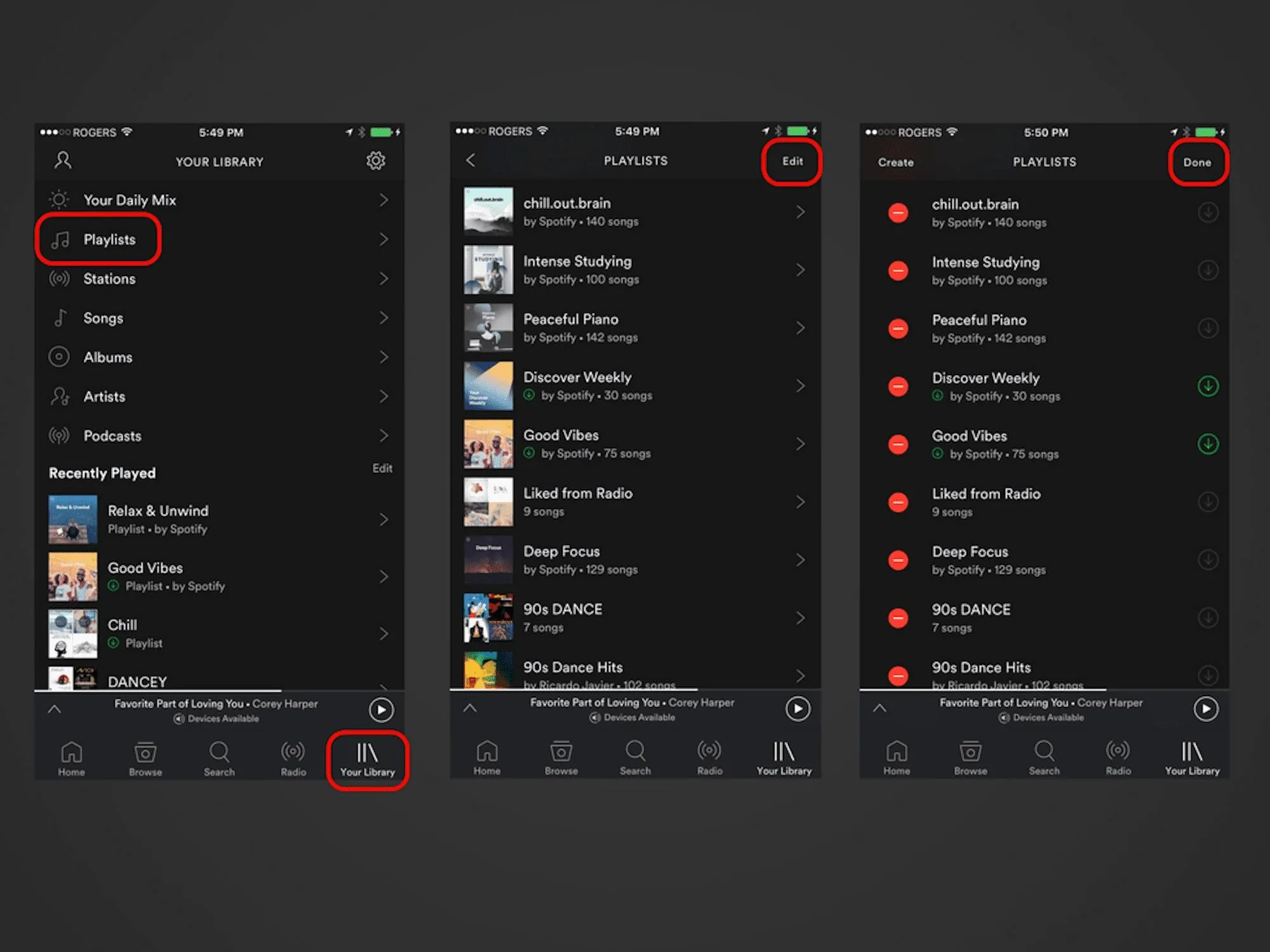Switch to Search tab on middle screen

tap(635, 758)
